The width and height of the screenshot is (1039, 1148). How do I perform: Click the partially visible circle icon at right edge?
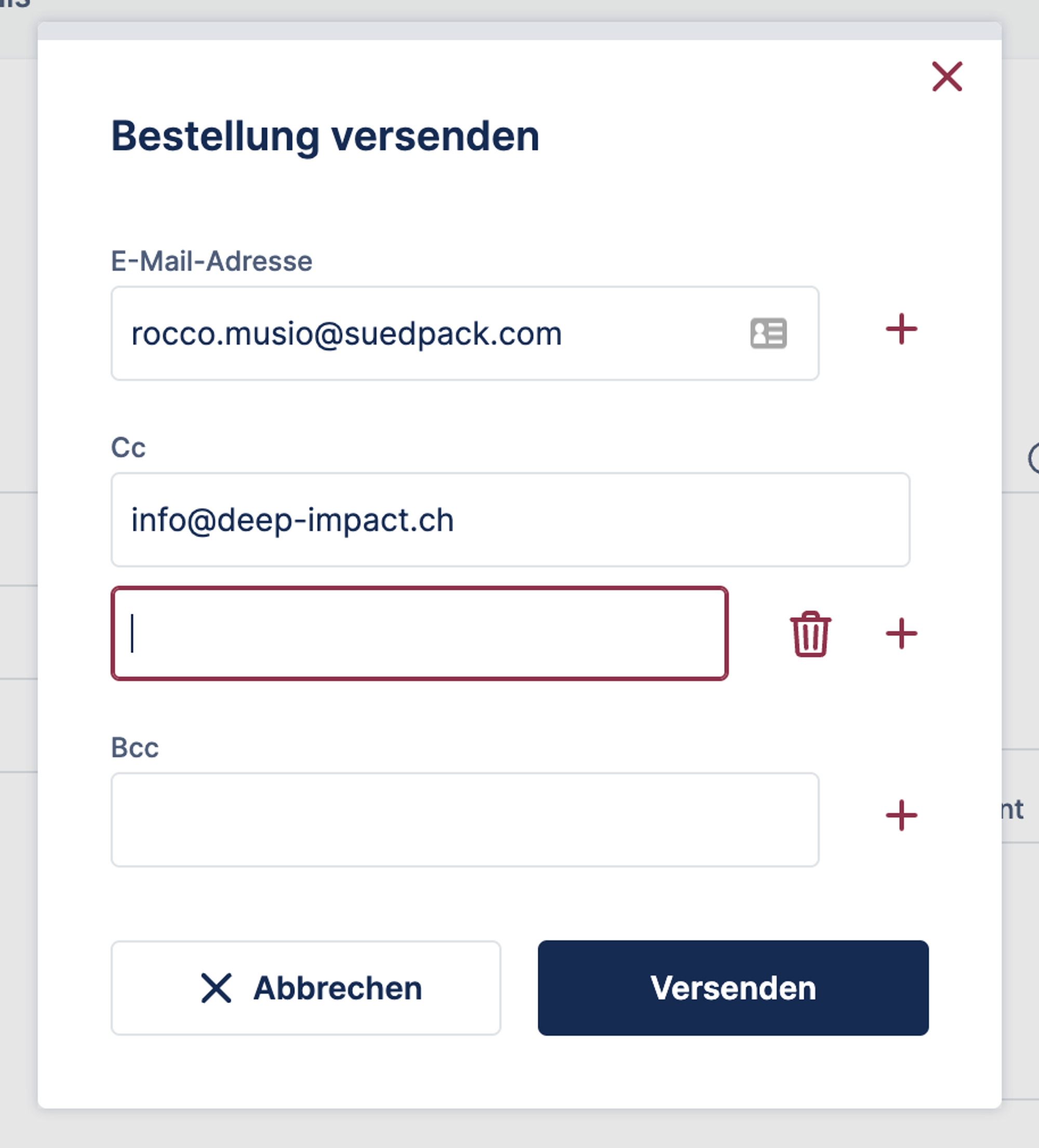pyautogui.click(x=1033, y=458)
